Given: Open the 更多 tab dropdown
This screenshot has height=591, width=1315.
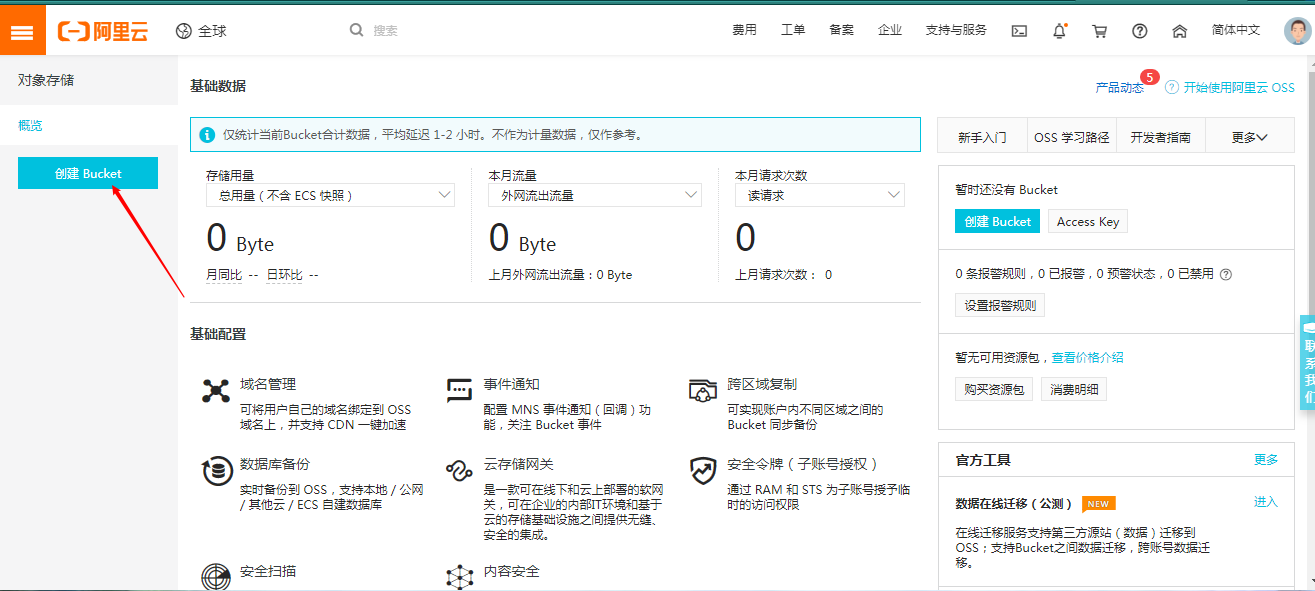Looking at the screenshot, I should [1250, 137].
